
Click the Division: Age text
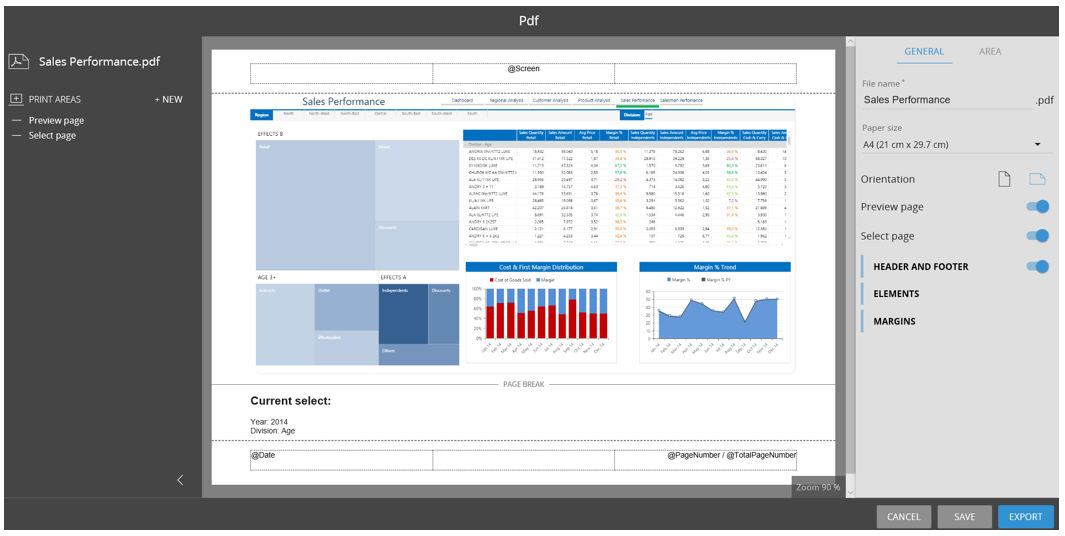pyautogui.click(x=273, y=431)
